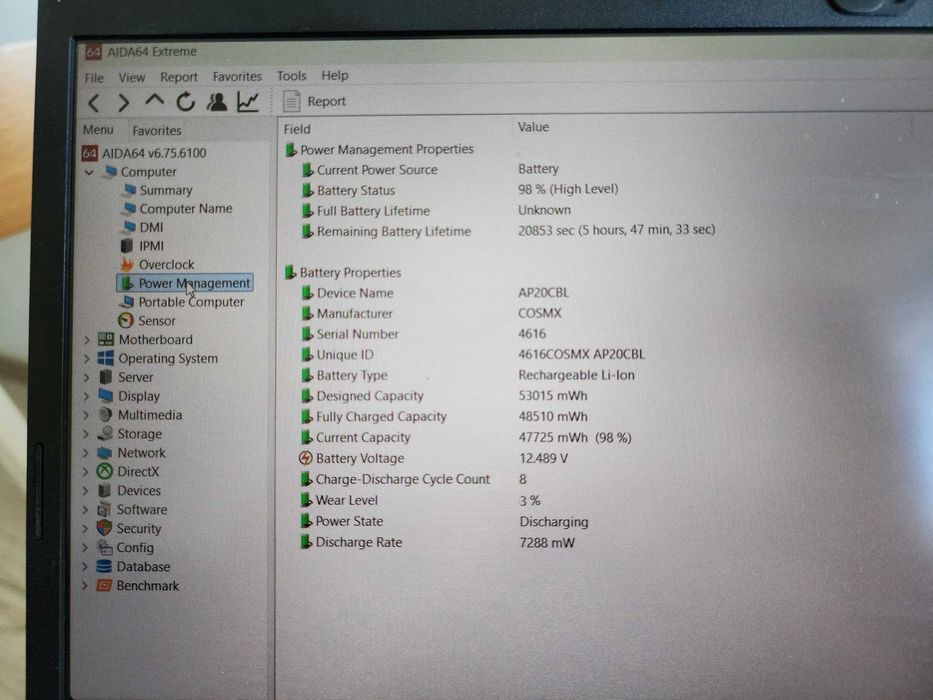Click the Report document icon in toolbar
The image size is (933, 700).
(x=291, y=101)
